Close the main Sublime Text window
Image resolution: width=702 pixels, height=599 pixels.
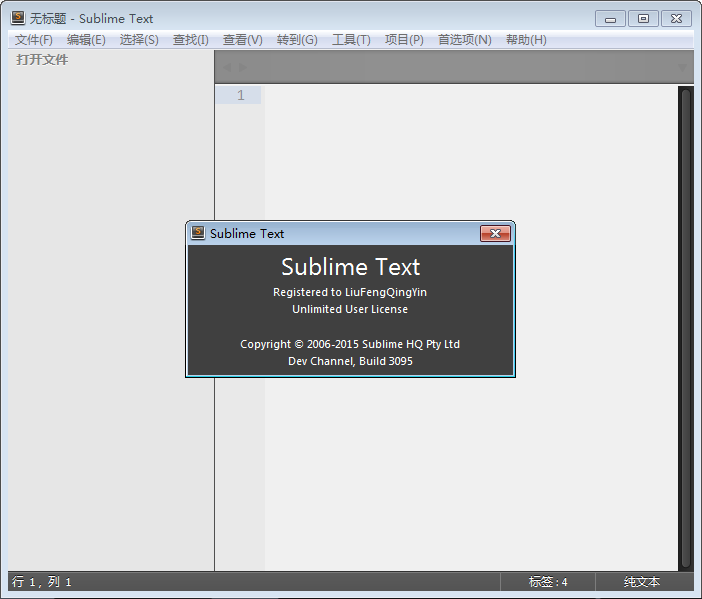tap(676, 19)
